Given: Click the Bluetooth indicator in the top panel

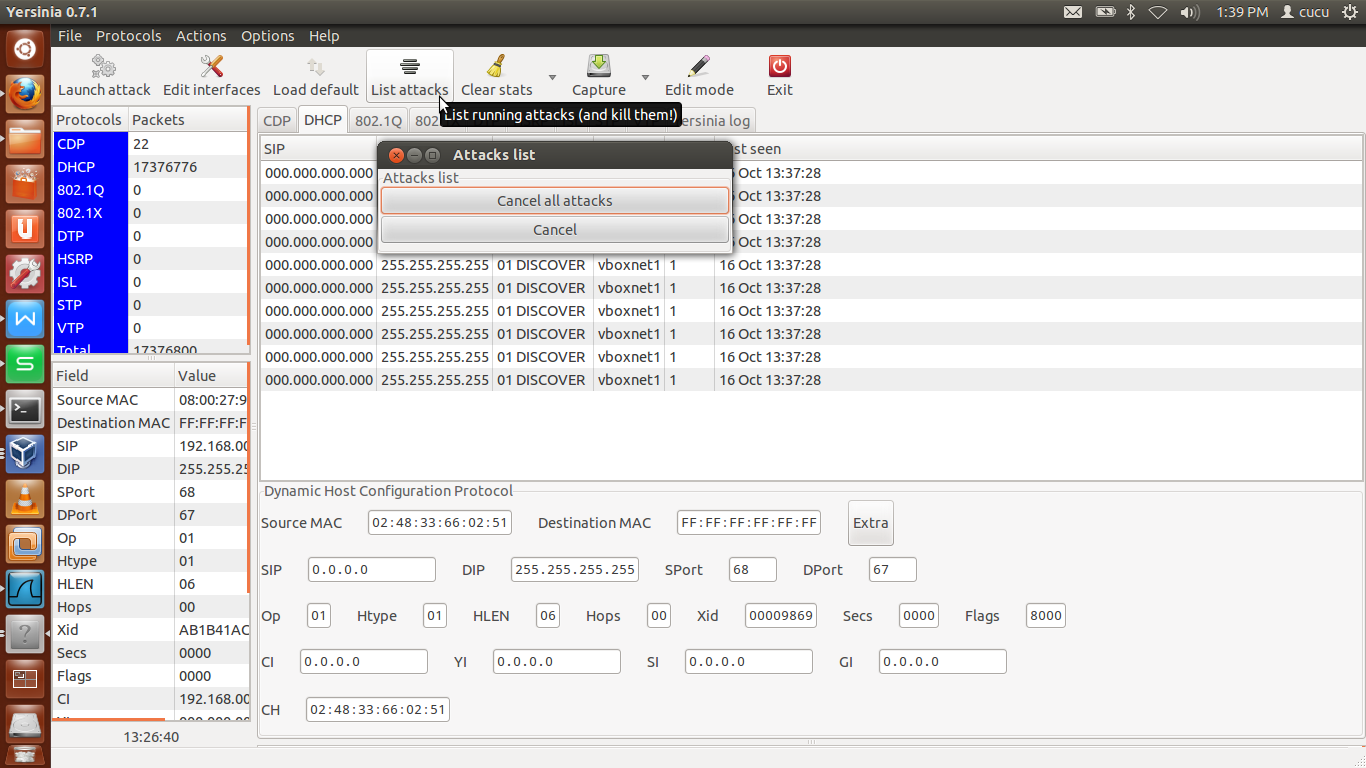Looking at the screenshot, I should (x=1131, y=12).
